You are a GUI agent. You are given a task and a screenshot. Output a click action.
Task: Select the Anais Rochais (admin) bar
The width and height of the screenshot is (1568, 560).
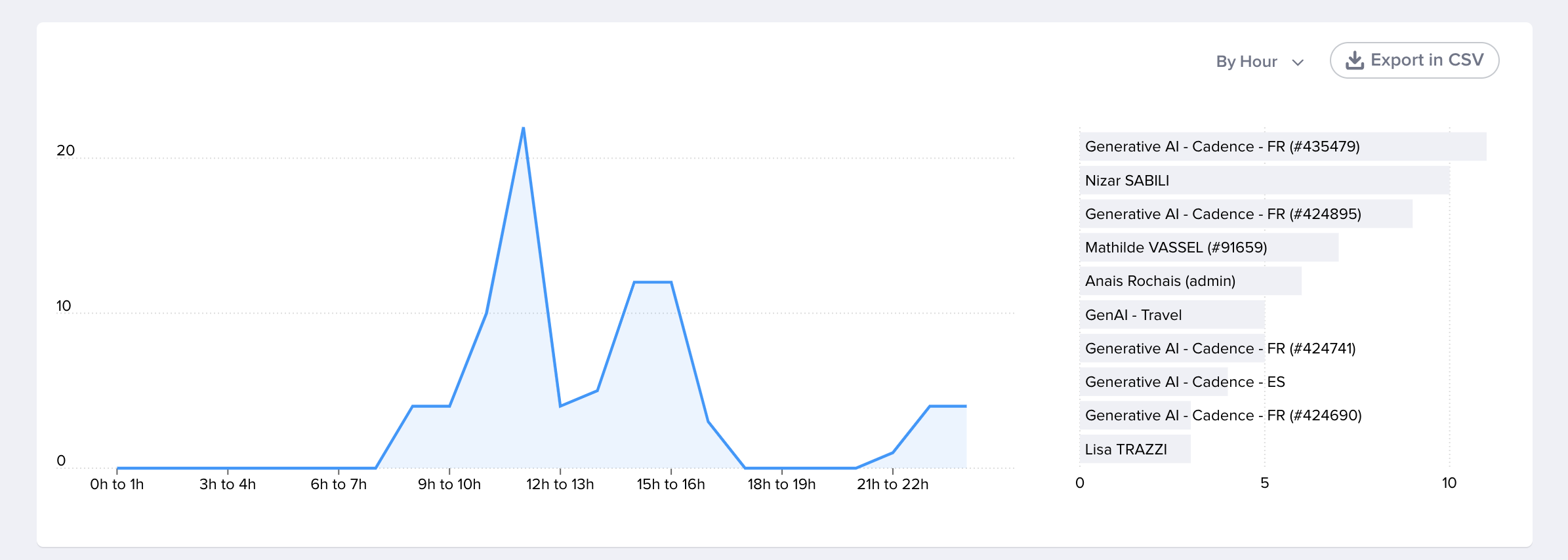[x=1190, y=281]
